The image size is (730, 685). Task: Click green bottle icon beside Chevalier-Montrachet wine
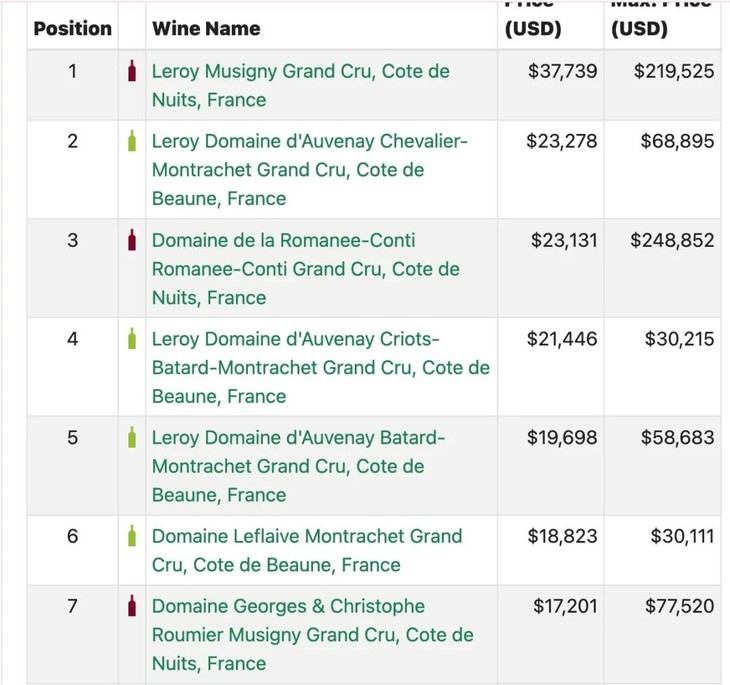click(132, 142)
